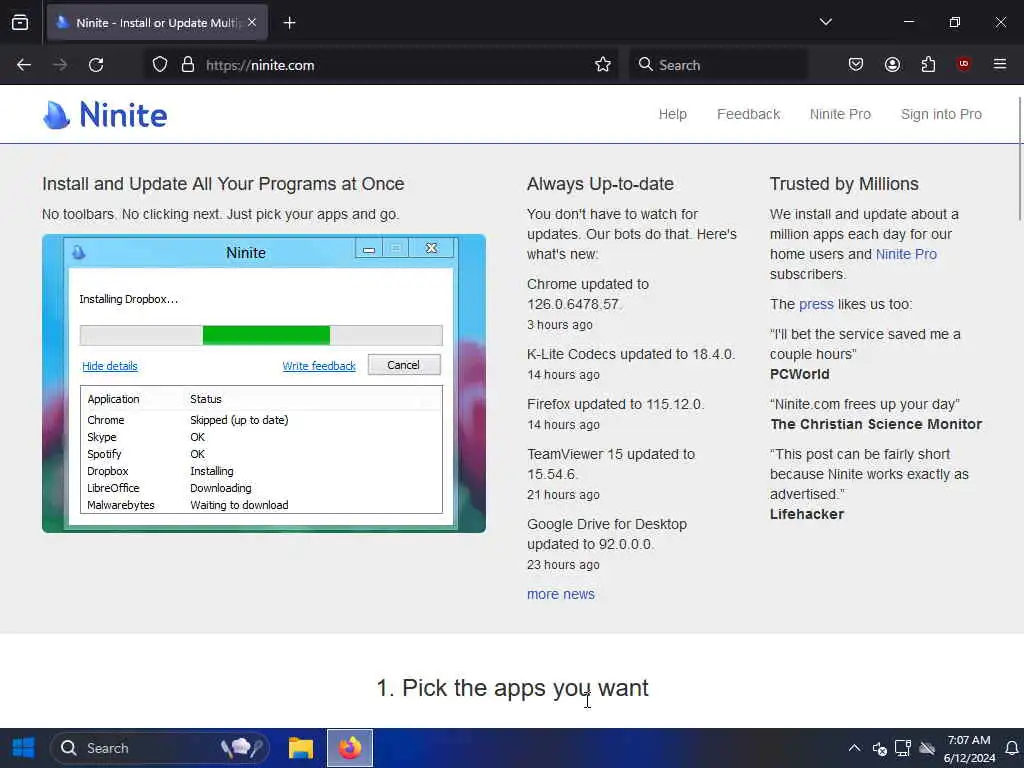
Task: Open the Pocket save icon
Action: [x=856, y=64]
